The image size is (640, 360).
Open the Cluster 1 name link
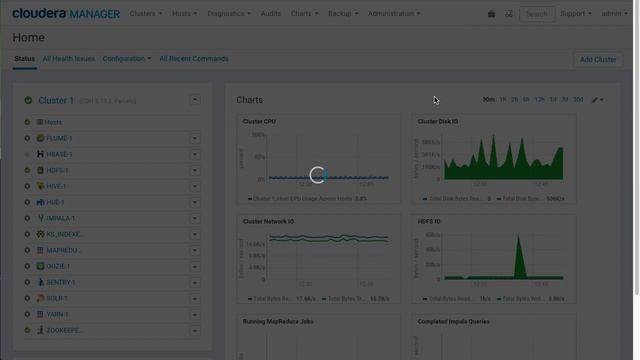click(x=56, y=100)
